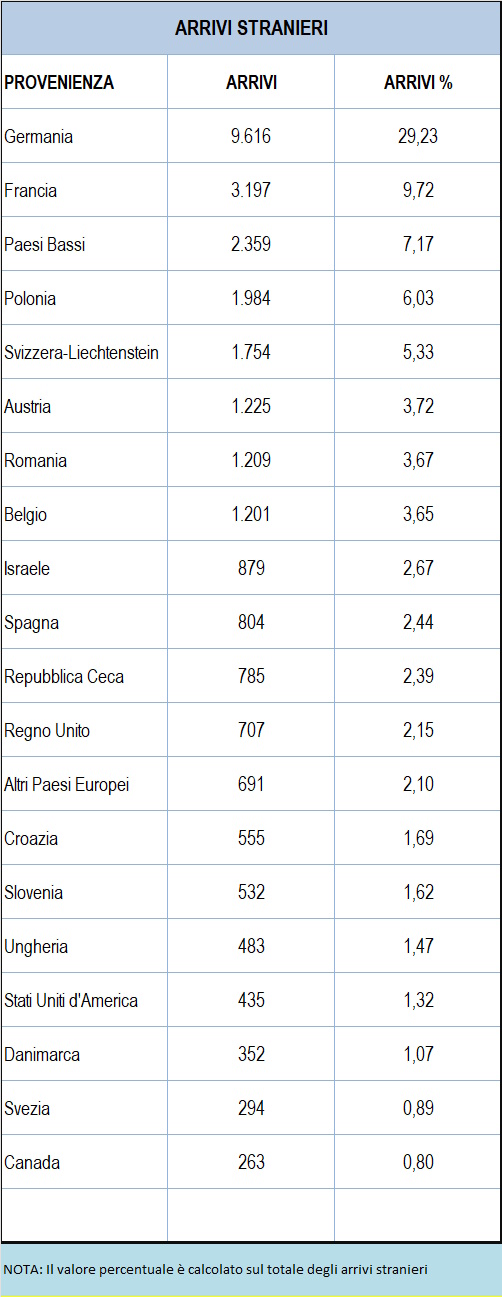Select the 9.616 arrivals cell
The image size is (502, 1297).
coord(251,137)
